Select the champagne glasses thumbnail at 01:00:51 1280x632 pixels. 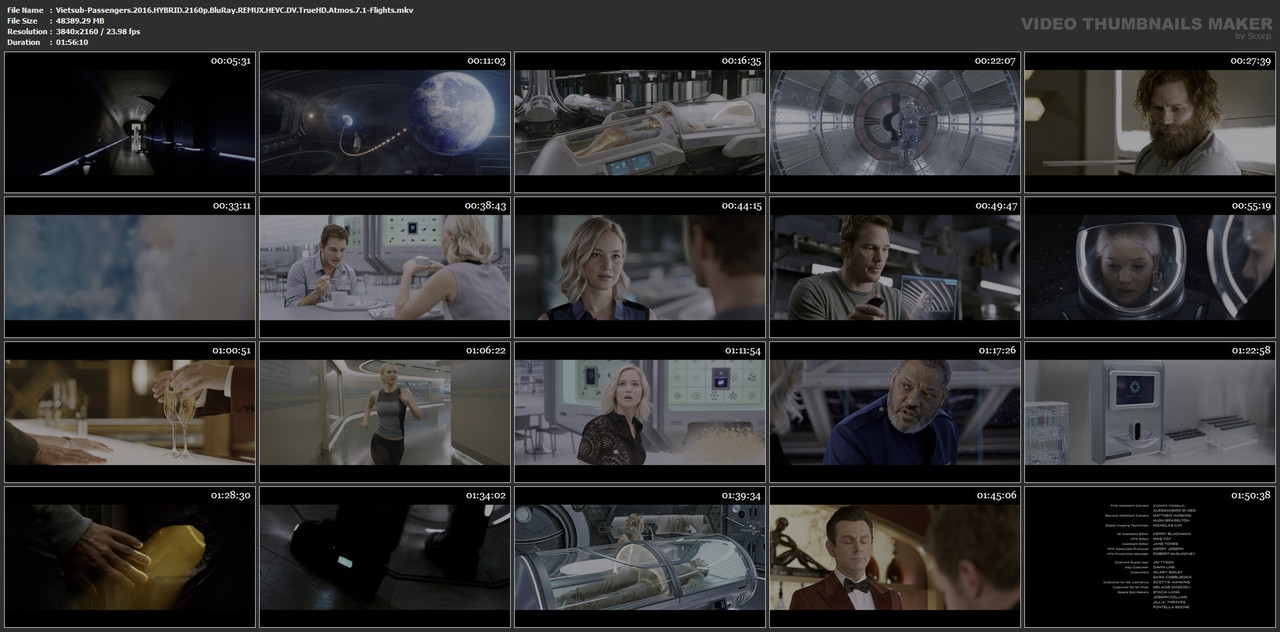tap(130, 412)
